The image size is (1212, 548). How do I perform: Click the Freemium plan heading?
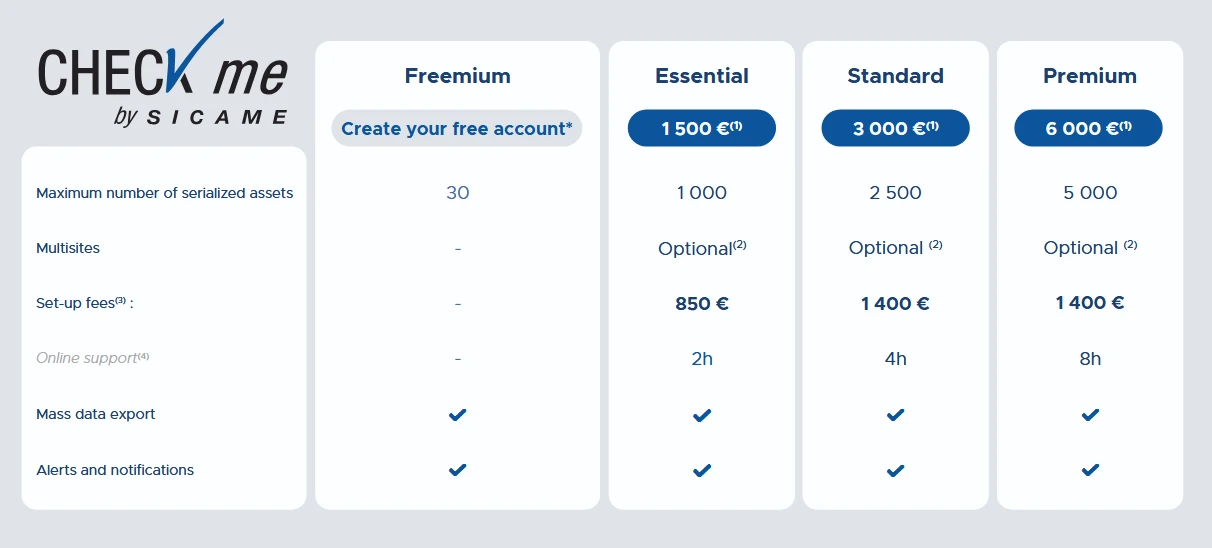click(457, 76)
